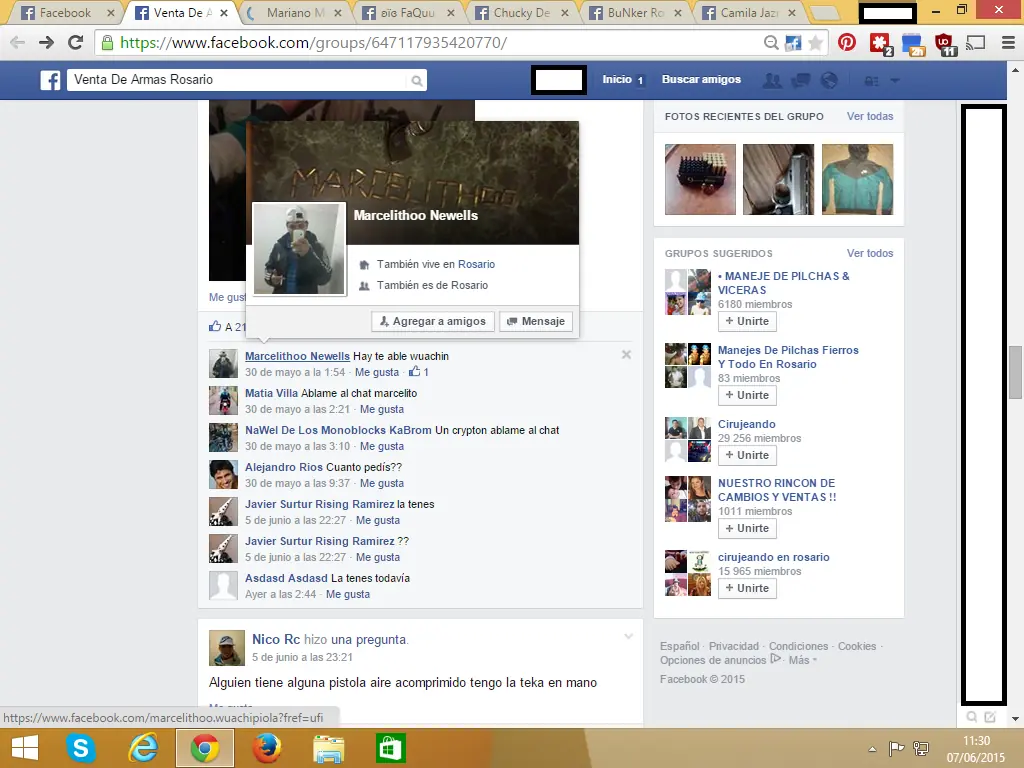1024x768 pixels.
Task: Dismiss Marcelithoo Newells comment with X
Action: pyautogui.click(x=626, y=355)
